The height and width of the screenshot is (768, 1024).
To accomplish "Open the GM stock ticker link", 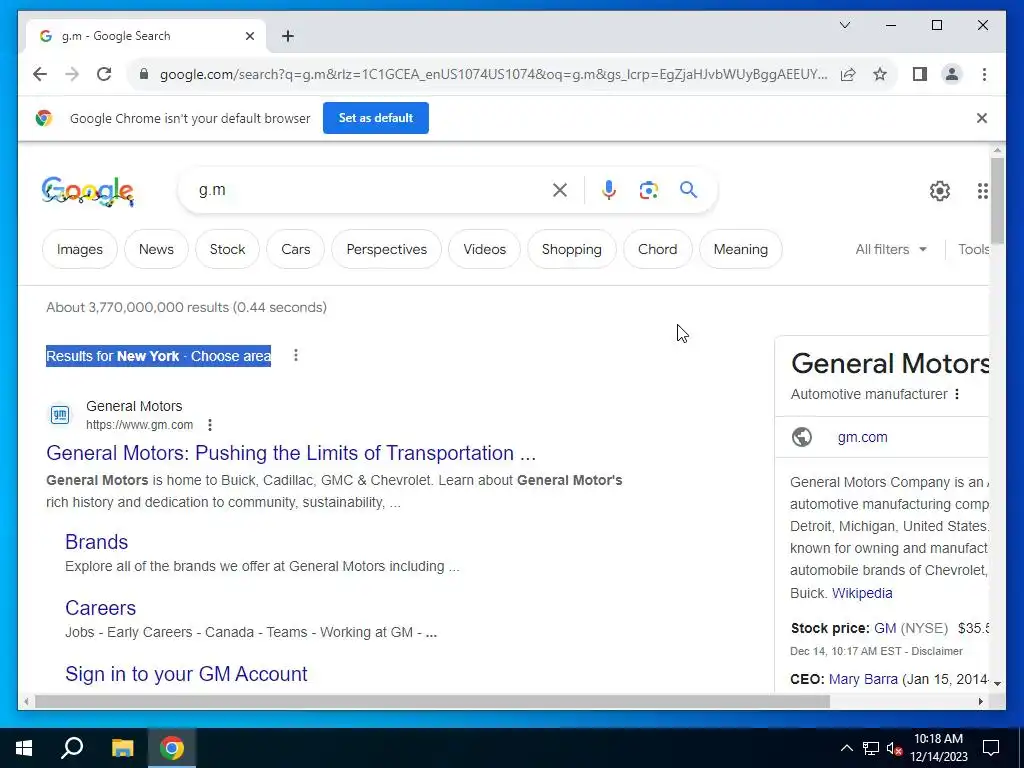I will point(885,628).
